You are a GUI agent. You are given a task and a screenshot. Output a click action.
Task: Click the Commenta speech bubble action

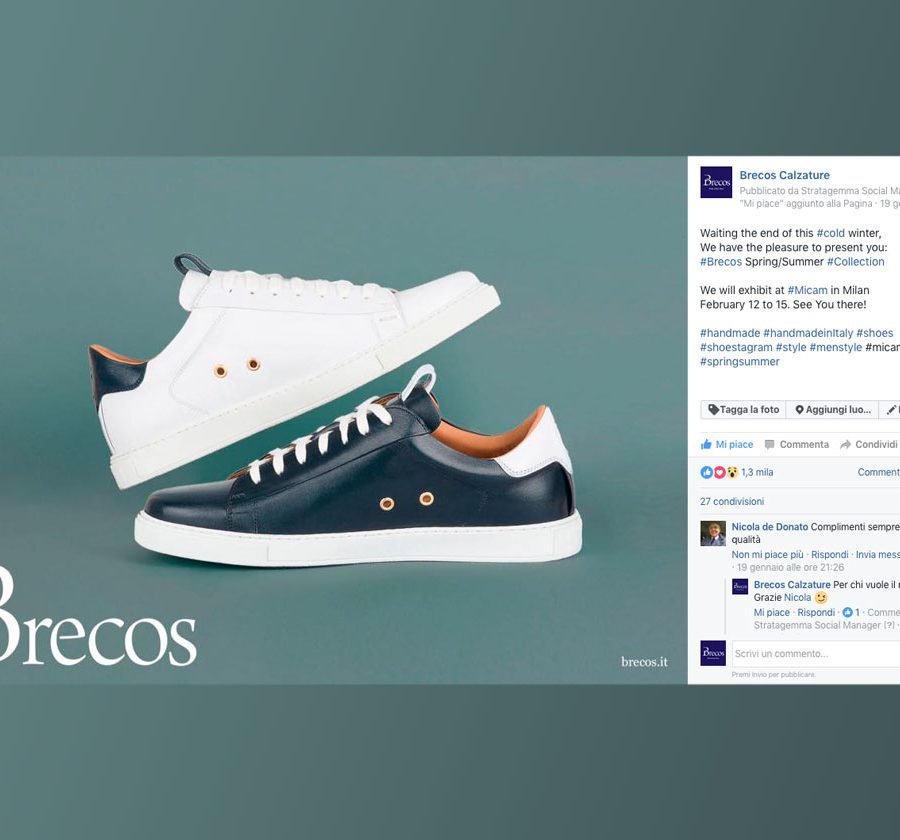[797, 444]
